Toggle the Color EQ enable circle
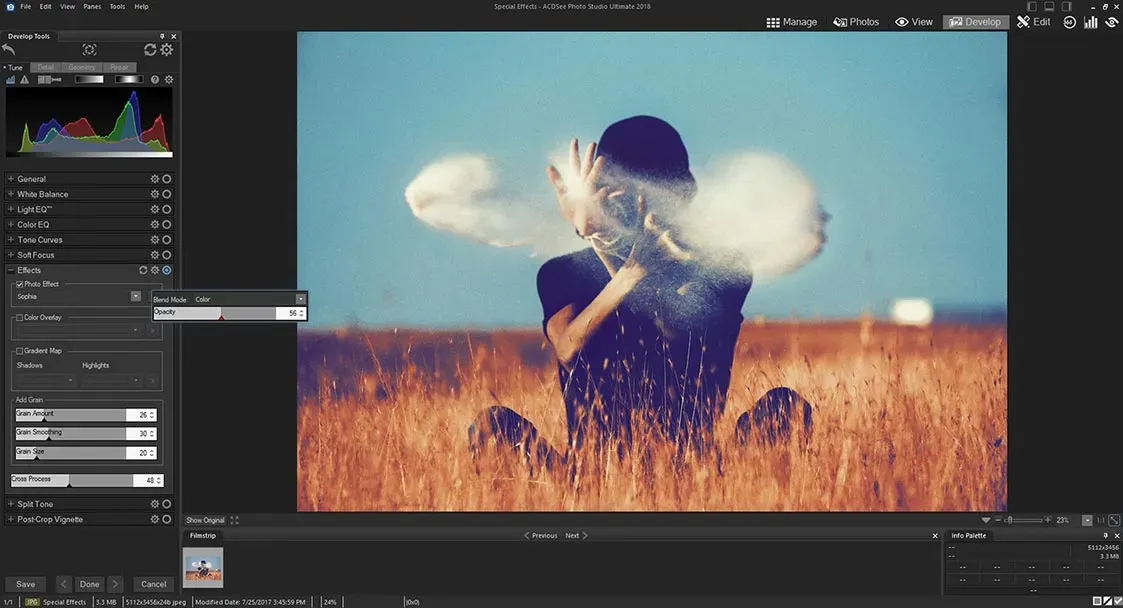The width and height of the screenshot is (1123, 608). [x=167, y=224]
